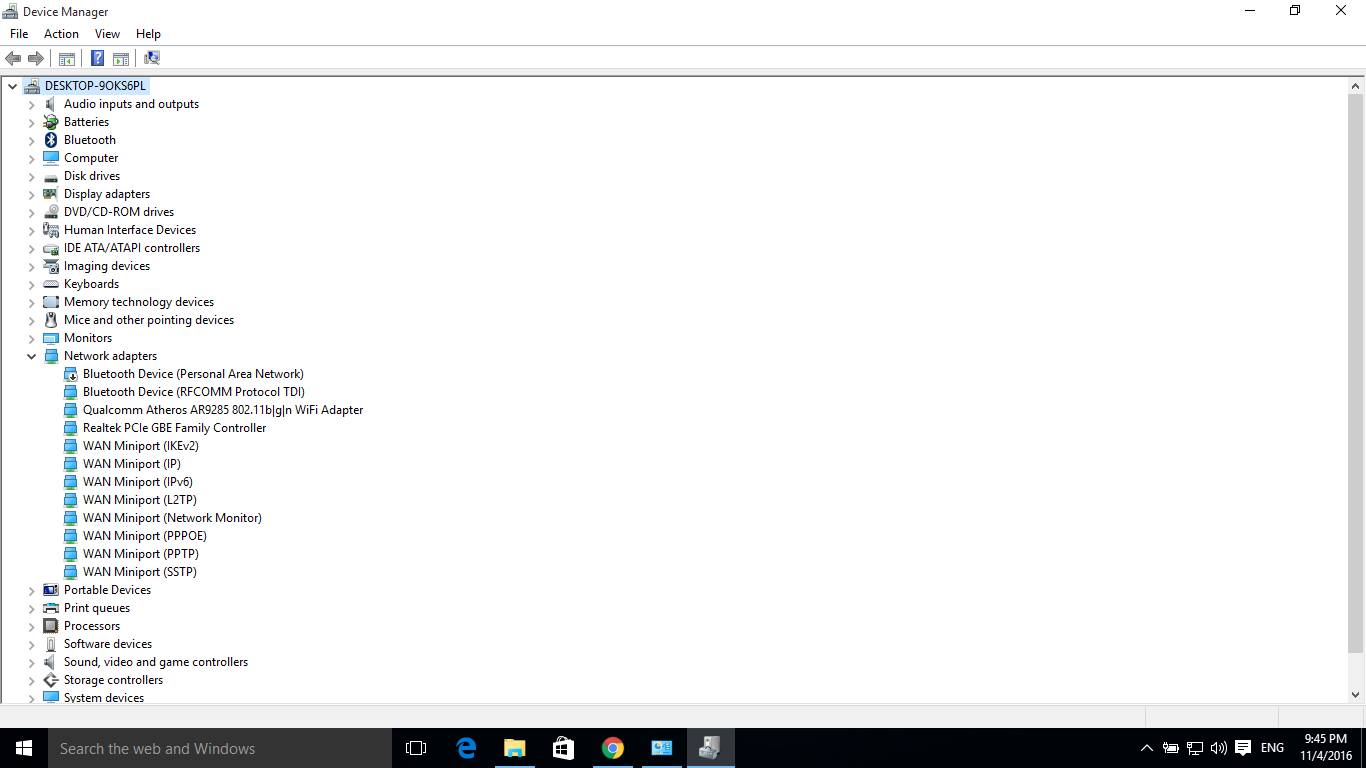This screenshot has height=768, width=1366.
Task: Click the volume speaker icon in system tray
Action: point(1218,748)
